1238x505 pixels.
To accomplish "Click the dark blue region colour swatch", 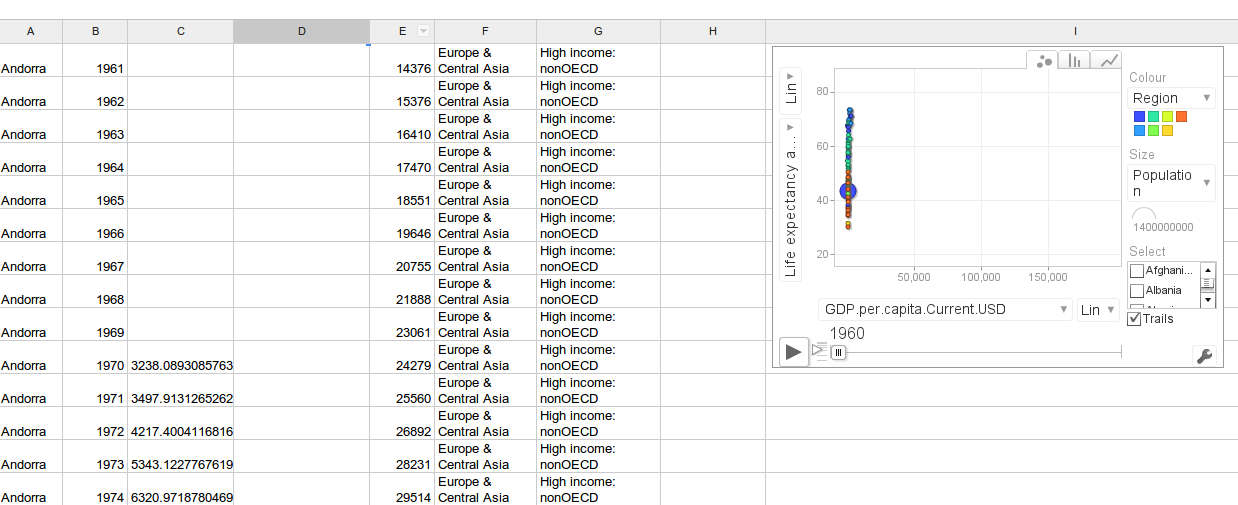I will 1139,117.
